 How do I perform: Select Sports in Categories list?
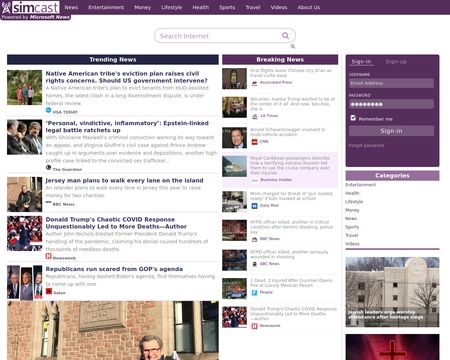click(x=352, y=227)
